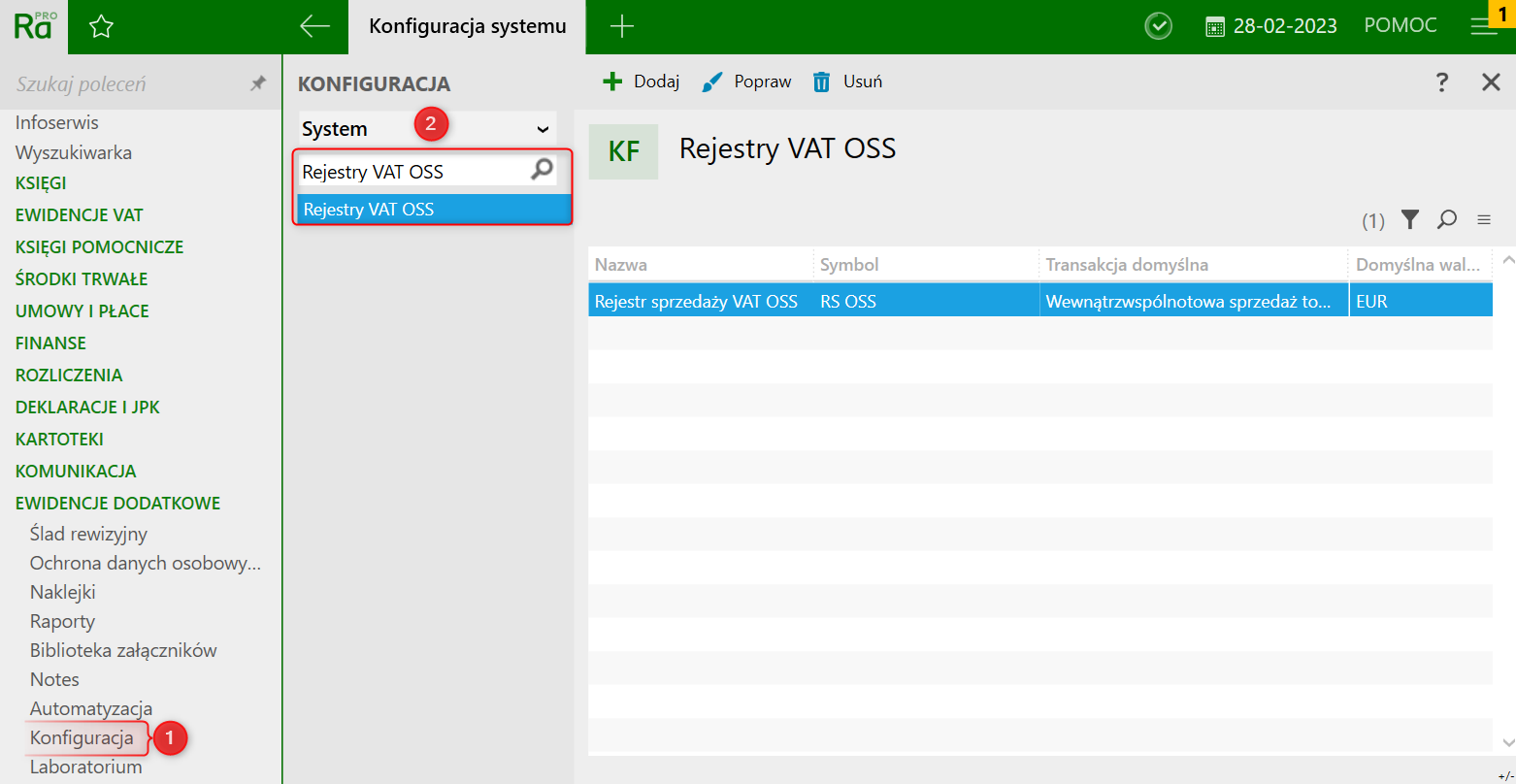Open a new tab with plus icon
1516x784 pixels.
621,27
